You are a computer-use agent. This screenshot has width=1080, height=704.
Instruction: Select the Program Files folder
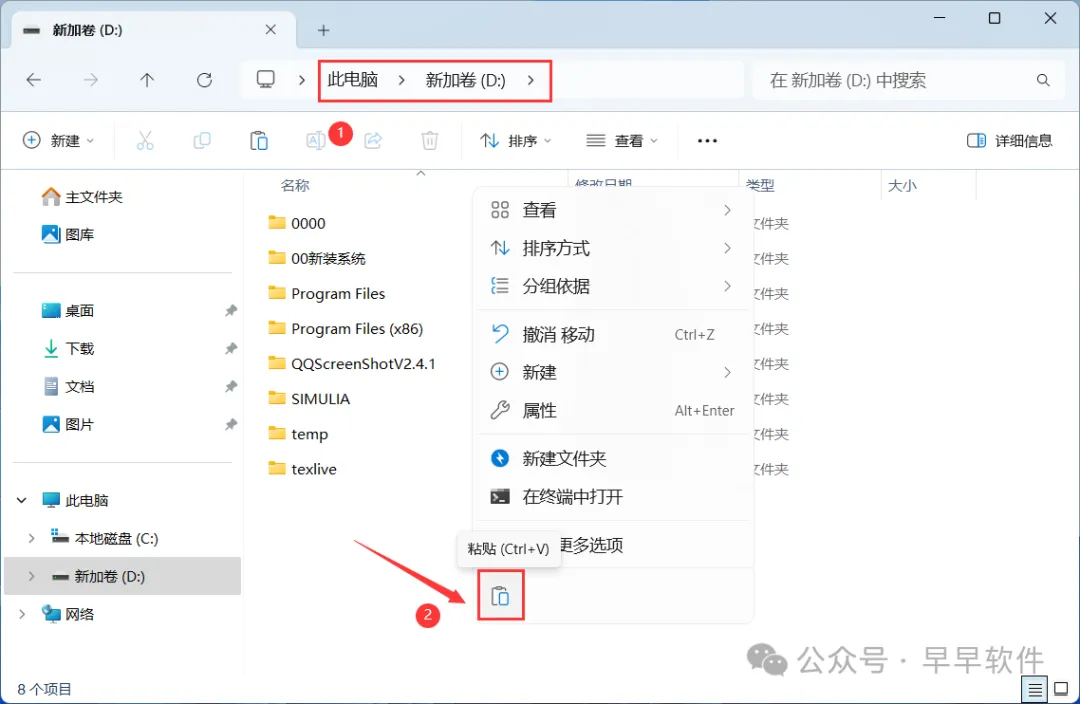point(326,293)
